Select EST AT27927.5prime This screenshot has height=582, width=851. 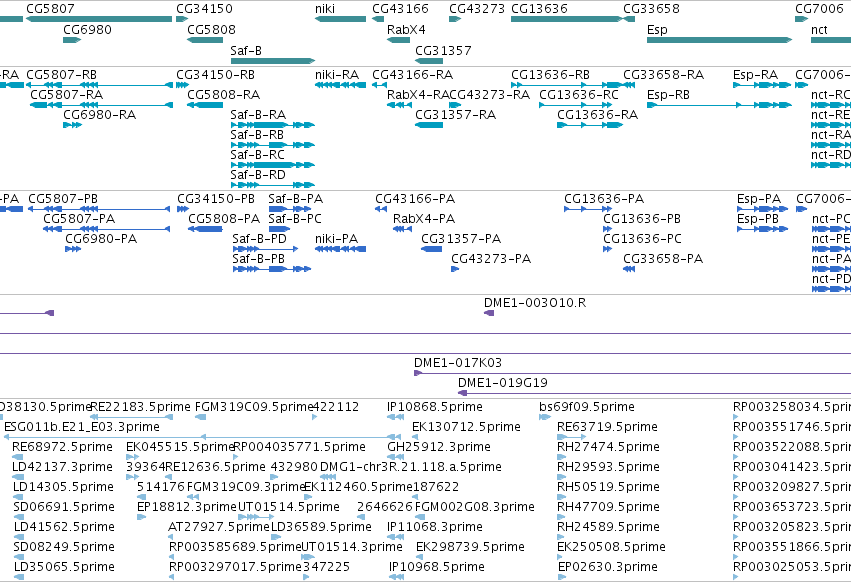click(x=171, y=536)
